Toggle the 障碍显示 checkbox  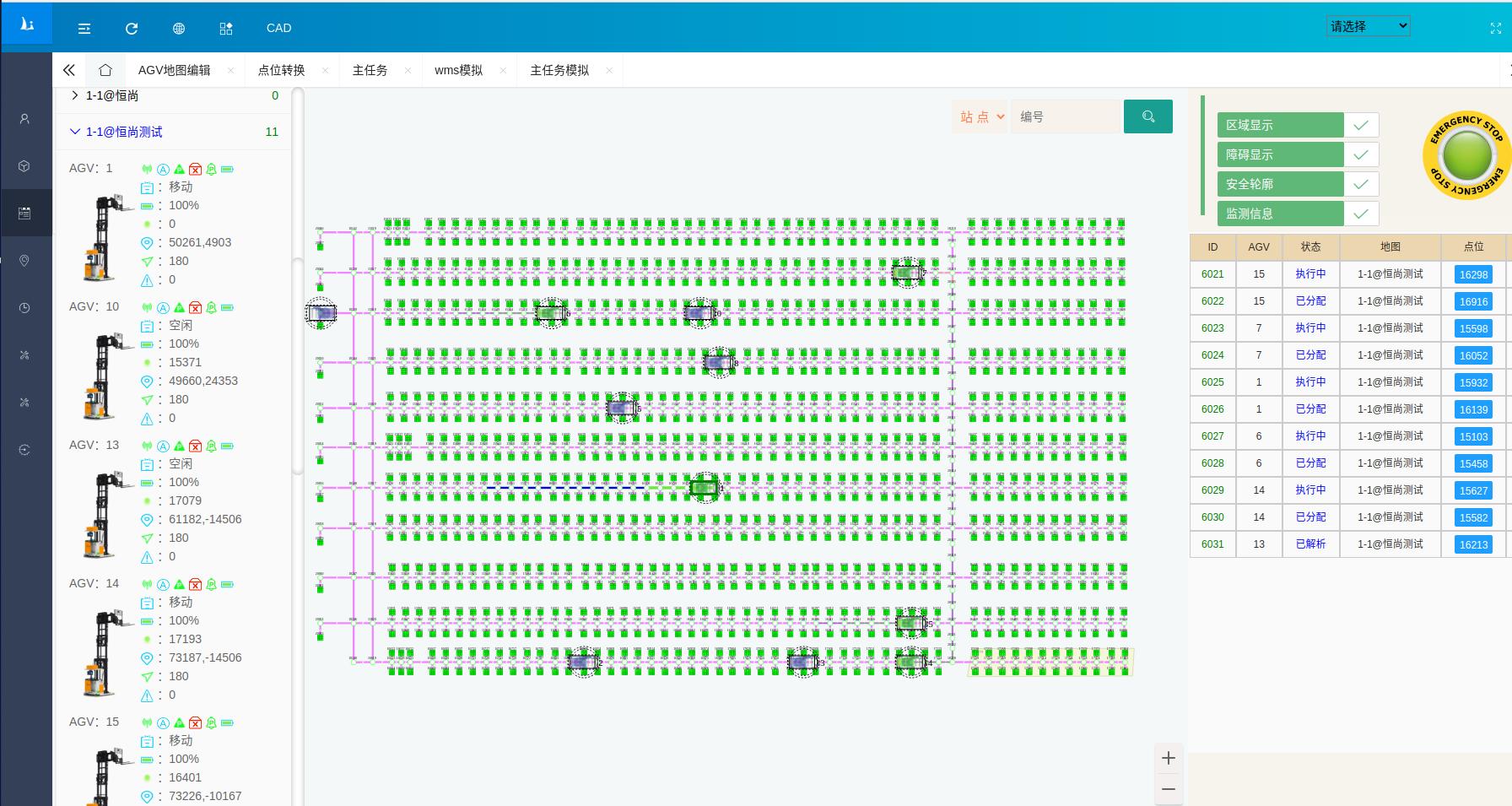coord(1360,154)
